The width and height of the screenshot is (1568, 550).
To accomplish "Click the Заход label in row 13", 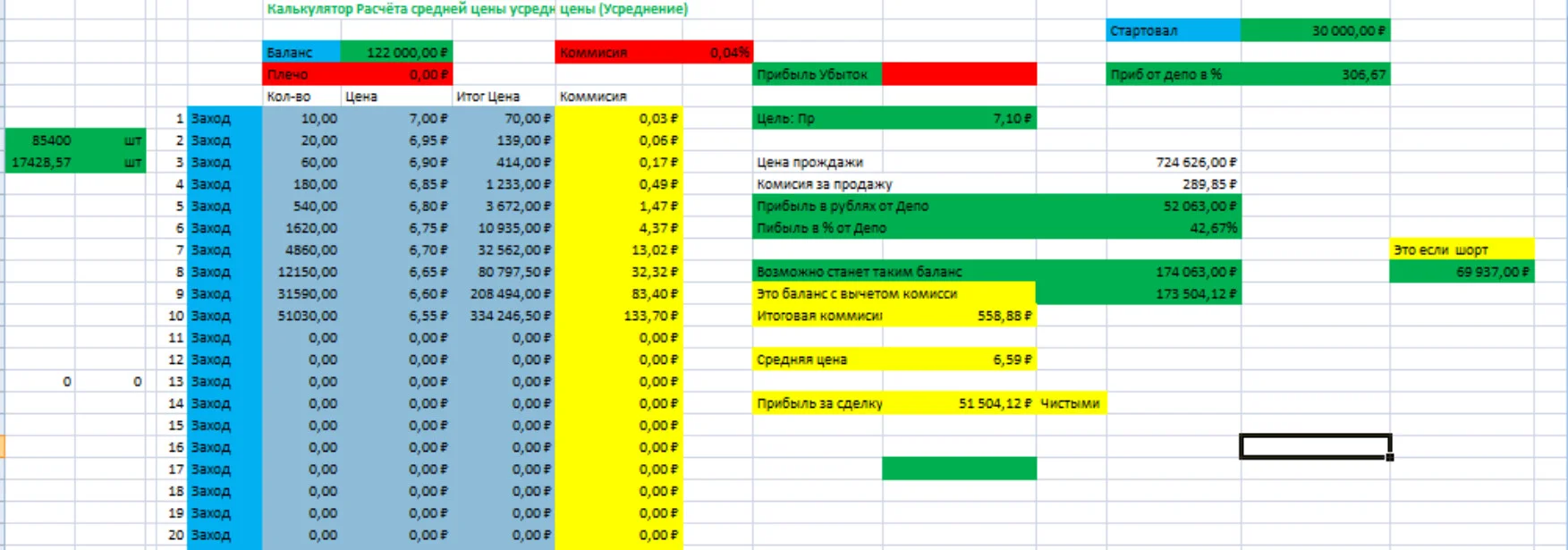I will click(x=225, y=382).
